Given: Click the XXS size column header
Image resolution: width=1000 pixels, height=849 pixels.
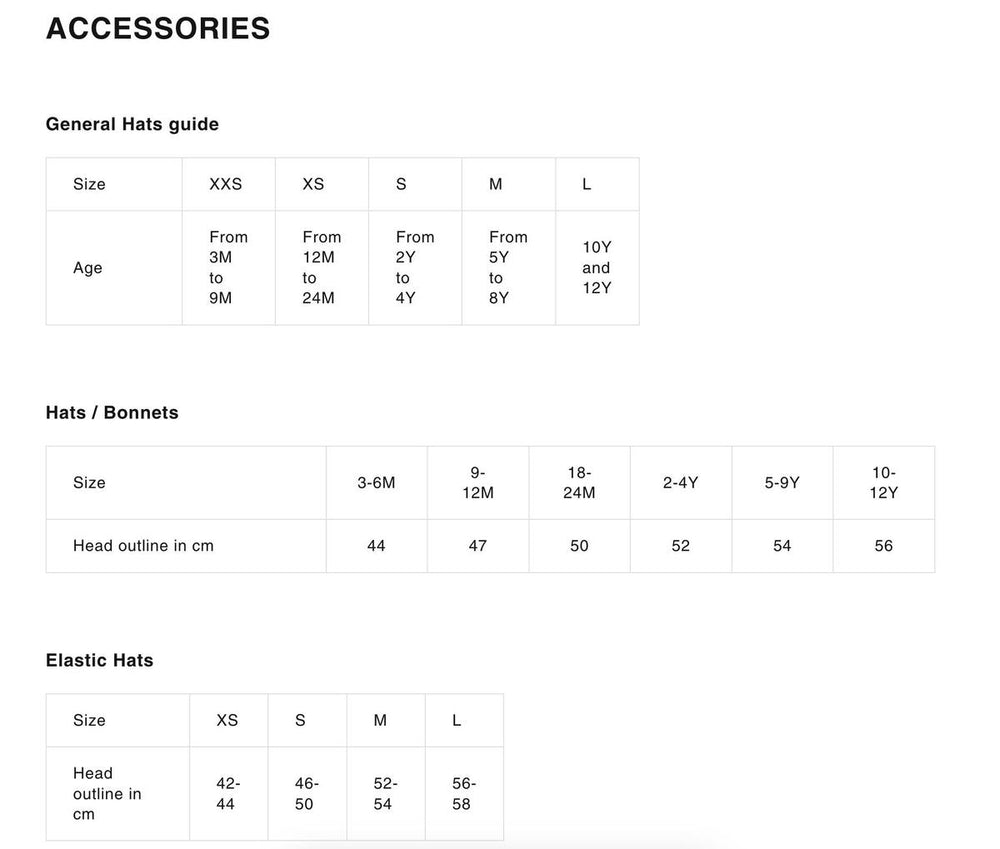Looking at the screenshot, I should [x=226, y=184].
